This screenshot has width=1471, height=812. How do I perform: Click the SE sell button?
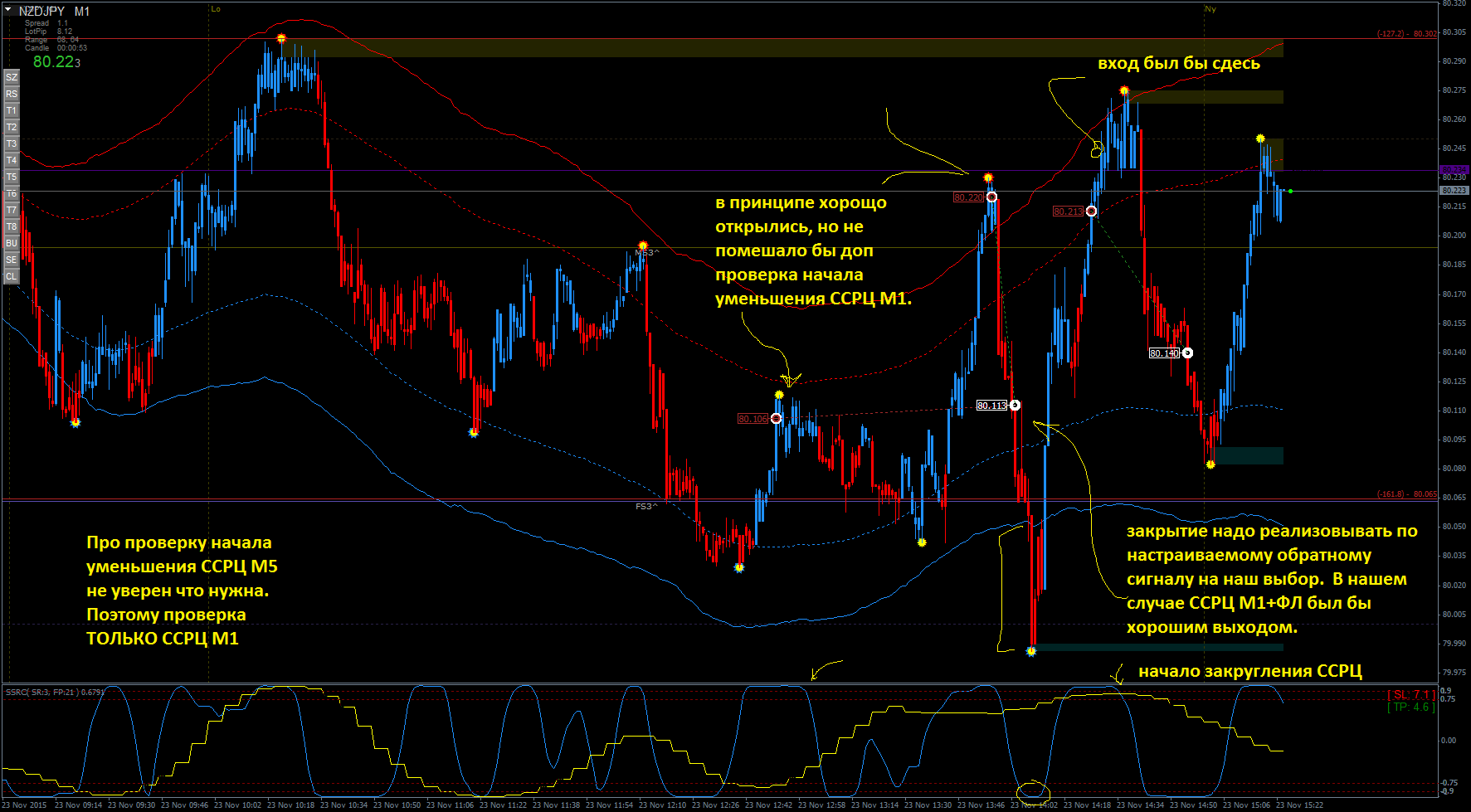click(12, 260)
